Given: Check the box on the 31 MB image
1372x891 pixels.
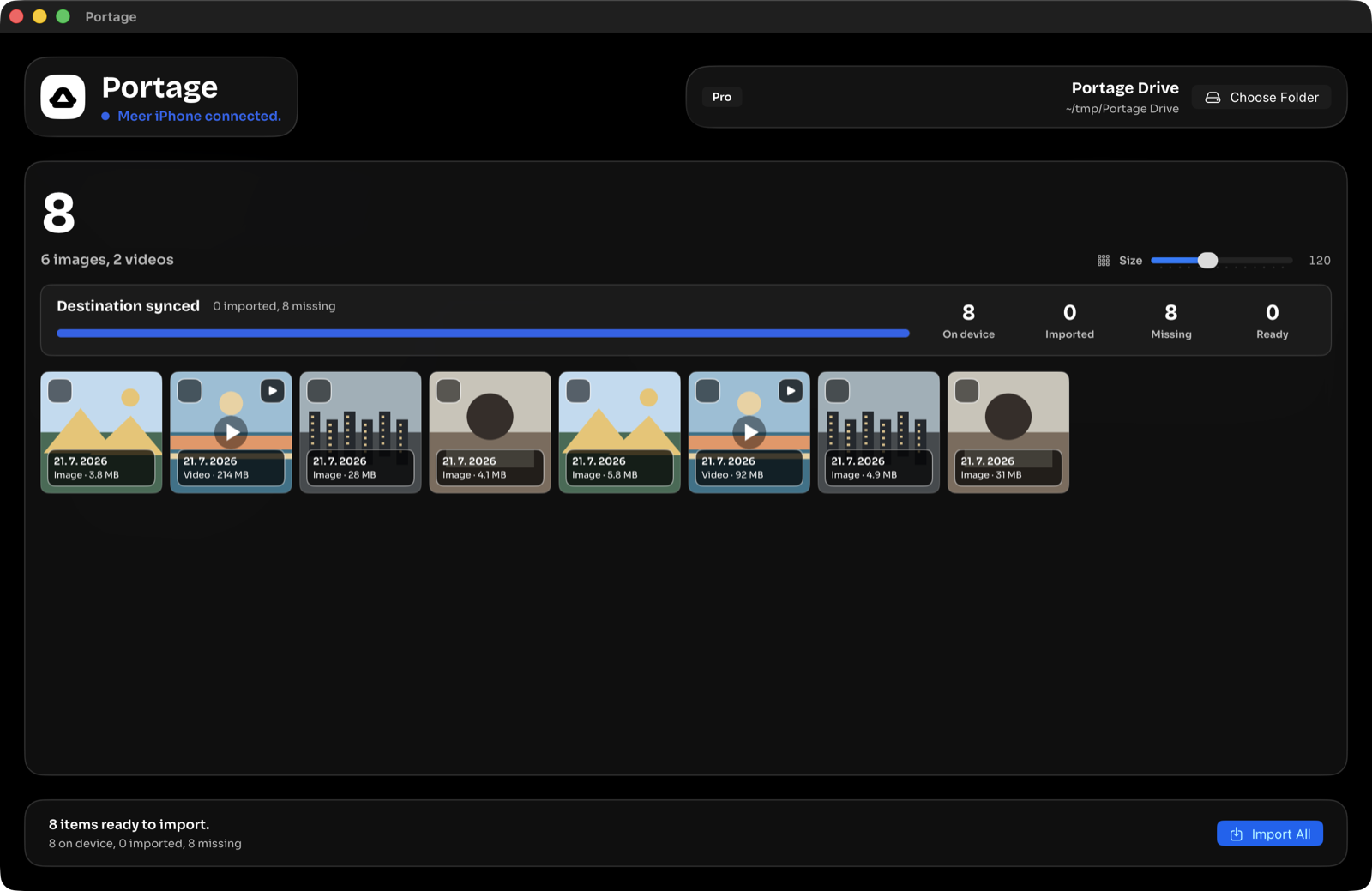Looking at the screenshot, I should 966,391.
